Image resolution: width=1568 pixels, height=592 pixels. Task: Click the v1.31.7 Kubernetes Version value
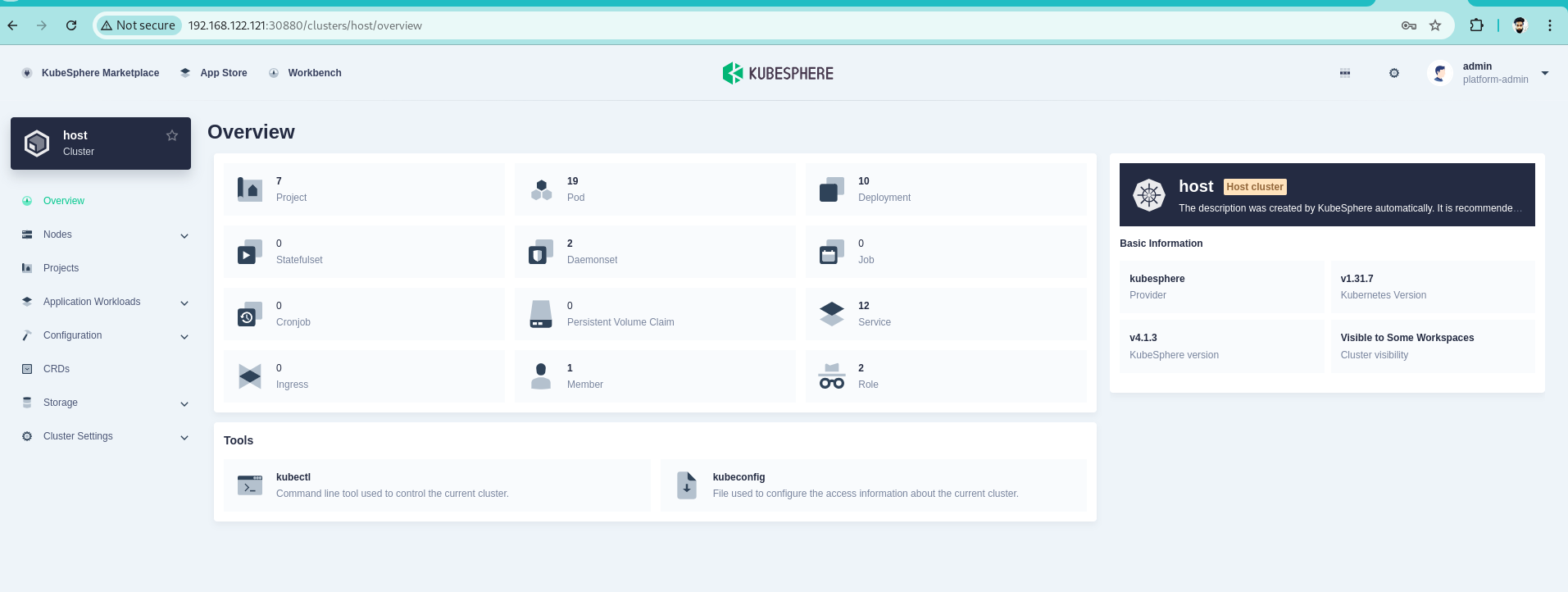click(x=1357, y=279)
